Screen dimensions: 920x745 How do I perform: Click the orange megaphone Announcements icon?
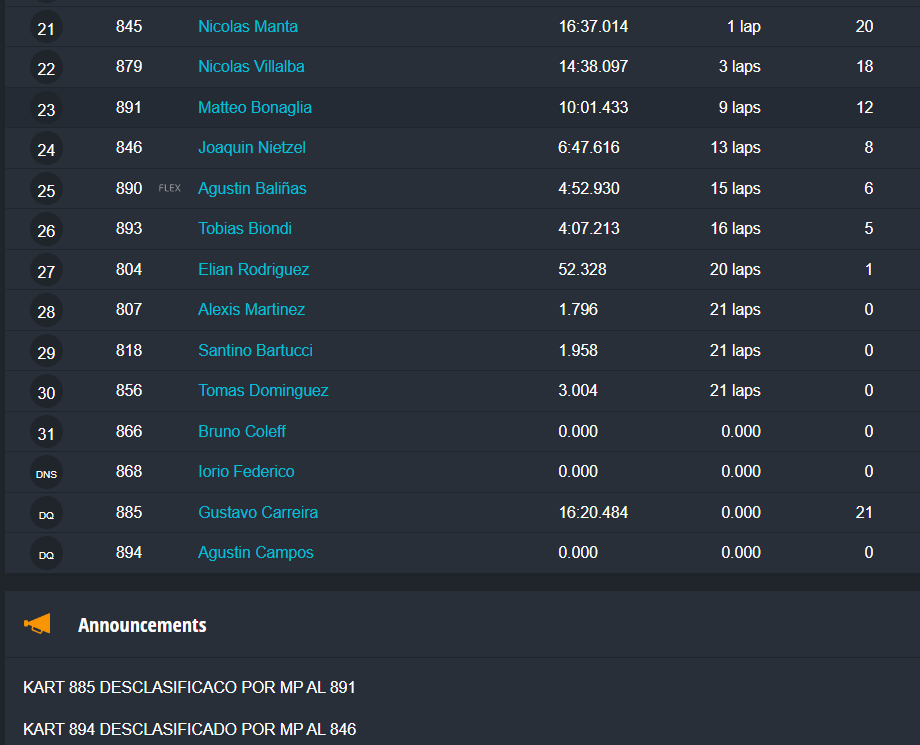click(37, 625)
